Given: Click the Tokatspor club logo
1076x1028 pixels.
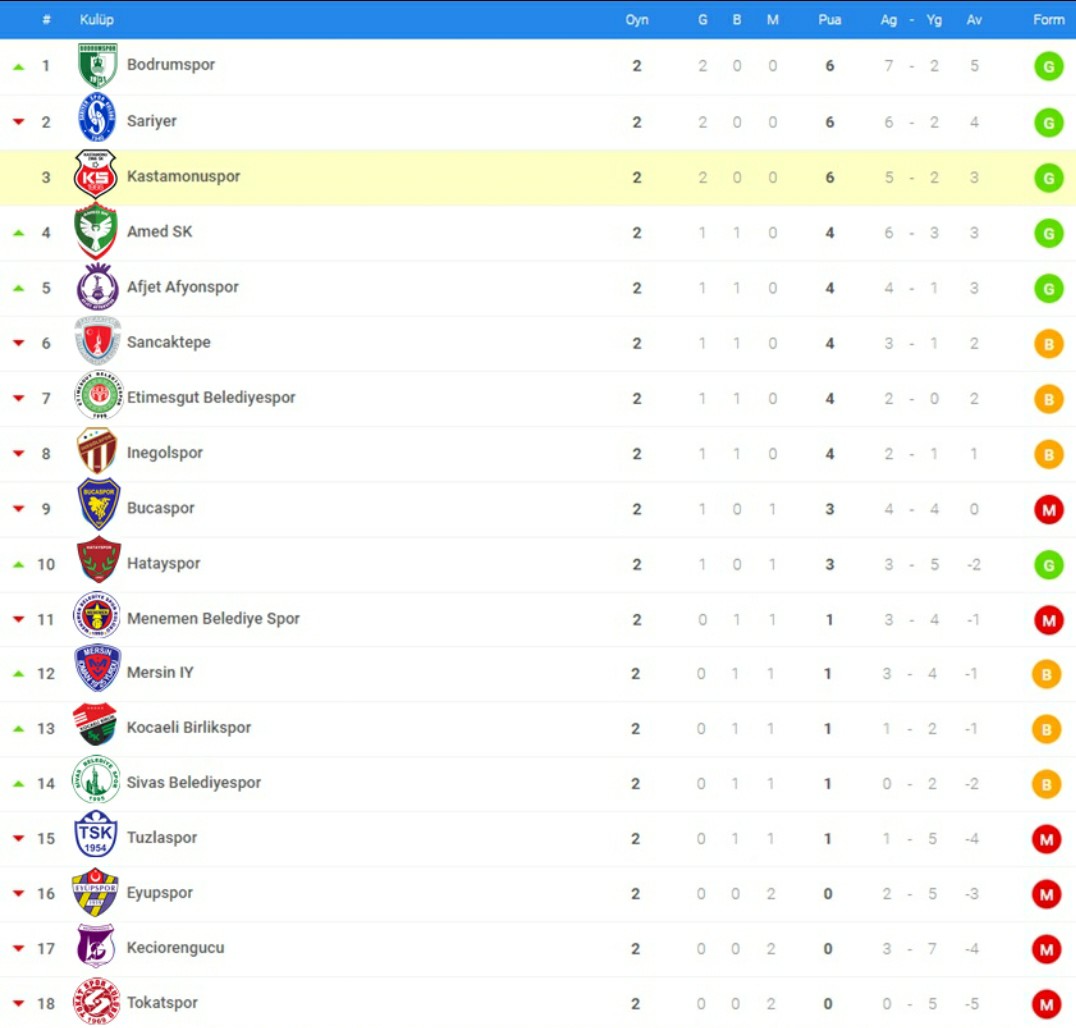Looking at the screenshot, I should click(97, 1002).
